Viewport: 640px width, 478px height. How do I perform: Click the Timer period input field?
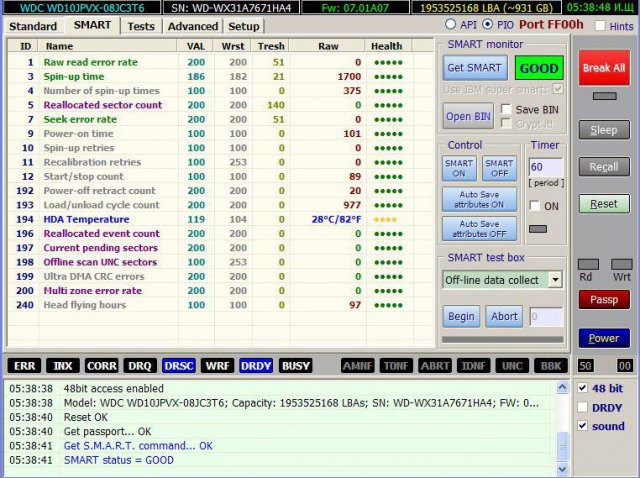[x=545, y=167]
